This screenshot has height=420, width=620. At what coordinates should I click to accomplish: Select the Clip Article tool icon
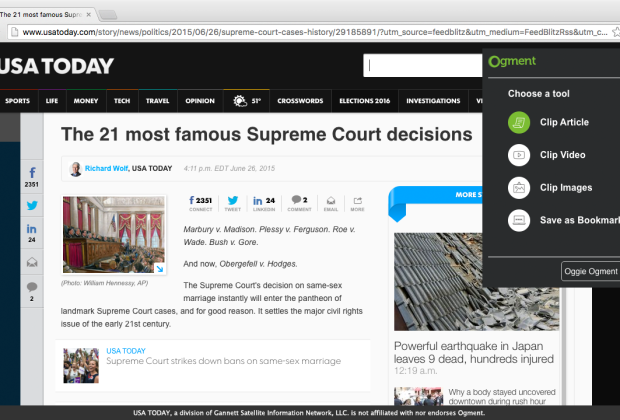pyautogui.click(x=519, y=123)
